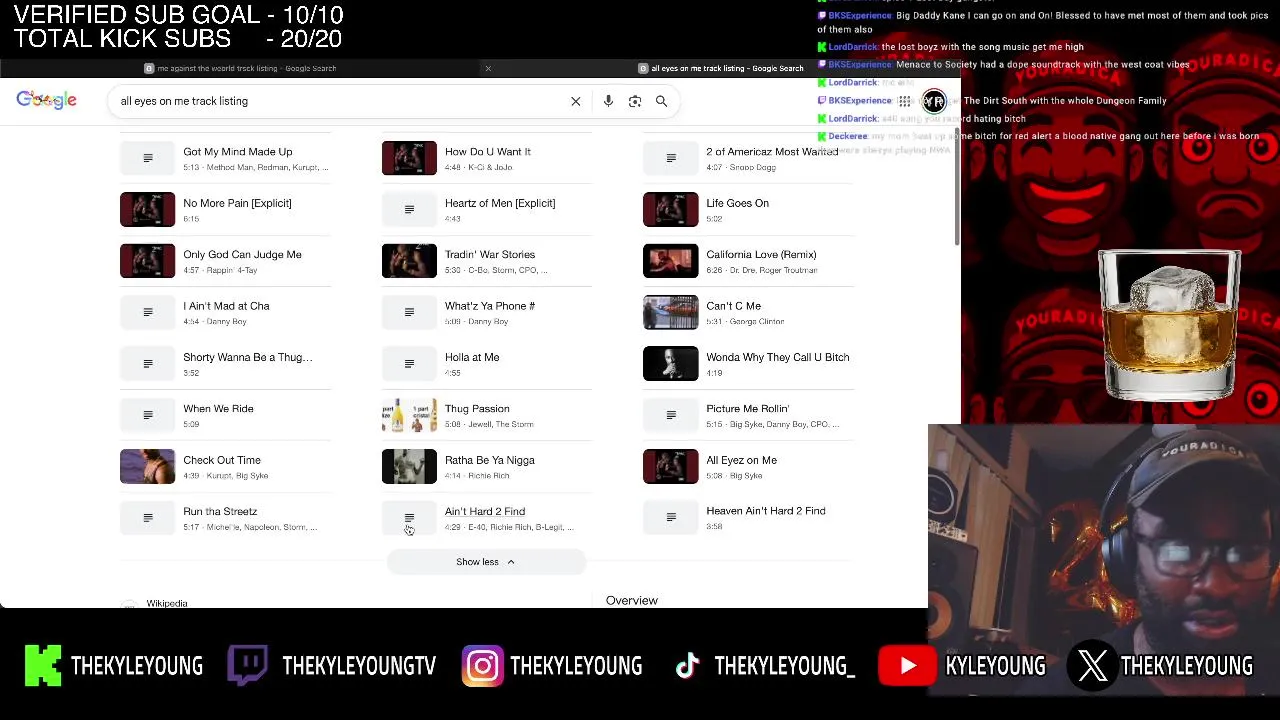The width and height of the screenshot is (1280, 720).
Task: Open the Google logo home link
Action: [x=46, y=100]
